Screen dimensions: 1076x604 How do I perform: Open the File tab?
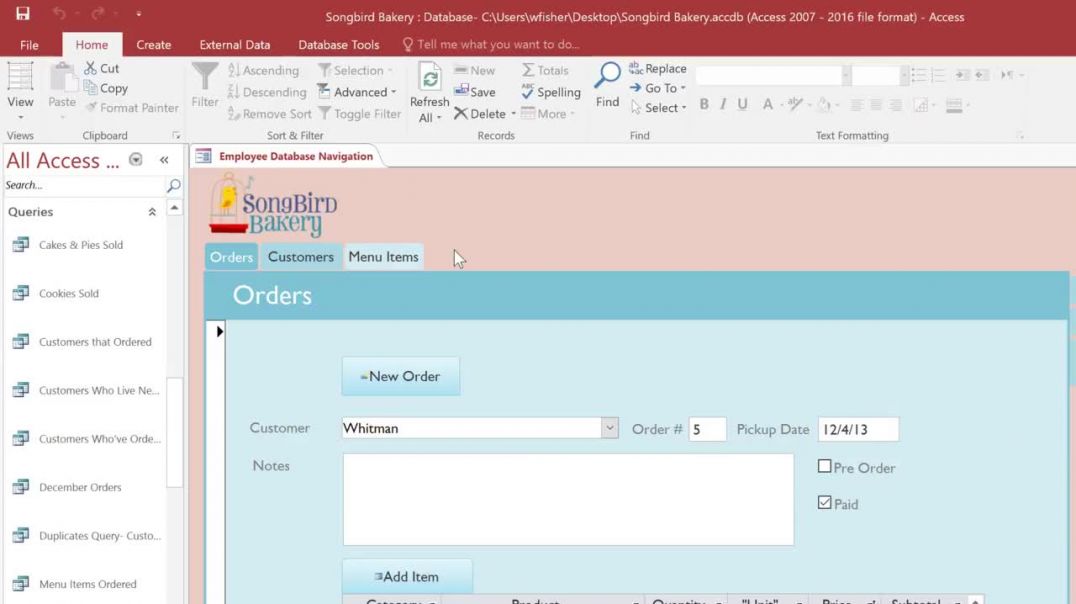pos(30,45)
